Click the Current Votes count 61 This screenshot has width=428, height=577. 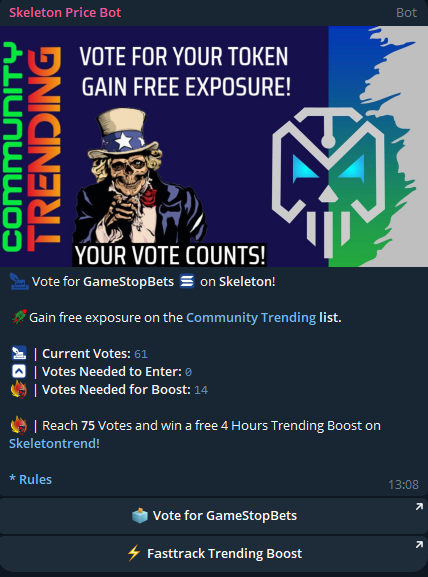pos(141,354)
